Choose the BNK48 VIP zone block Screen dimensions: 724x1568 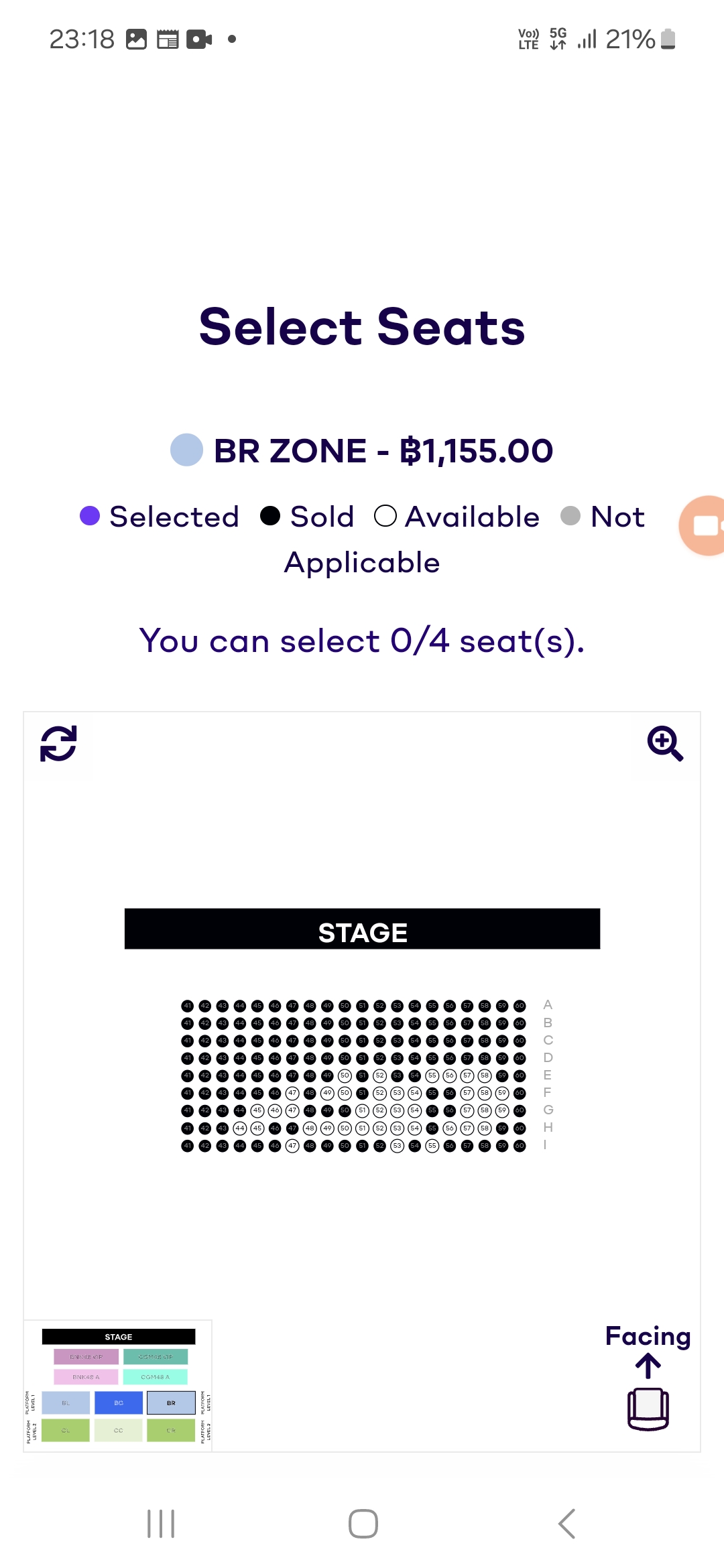tap(86, 1357)
